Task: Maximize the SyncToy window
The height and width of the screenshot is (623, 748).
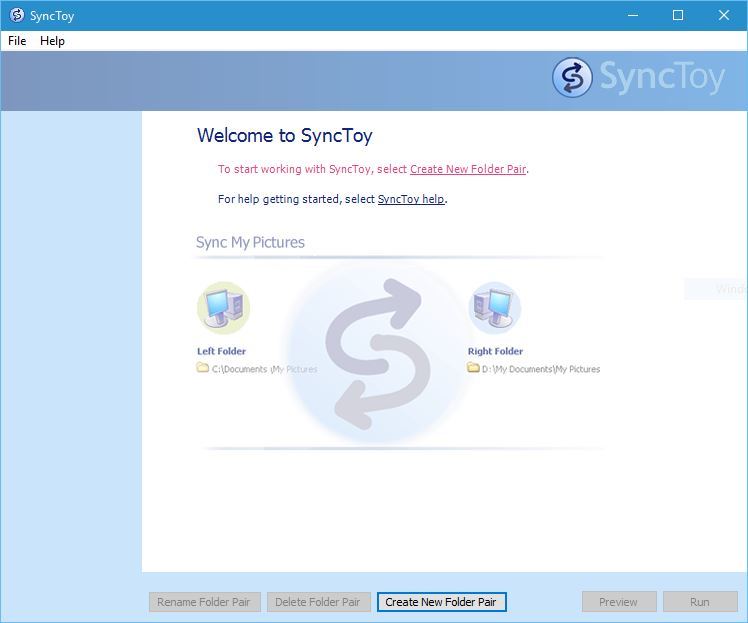Action: pos(678,15)
